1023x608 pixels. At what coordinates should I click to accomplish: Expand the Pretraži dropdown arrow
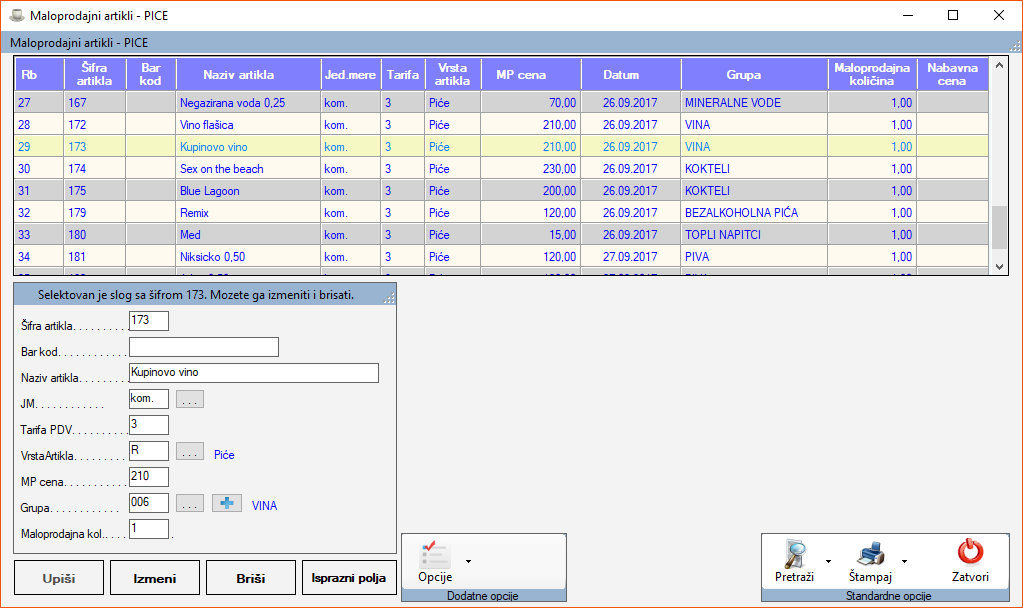point(828,561)
